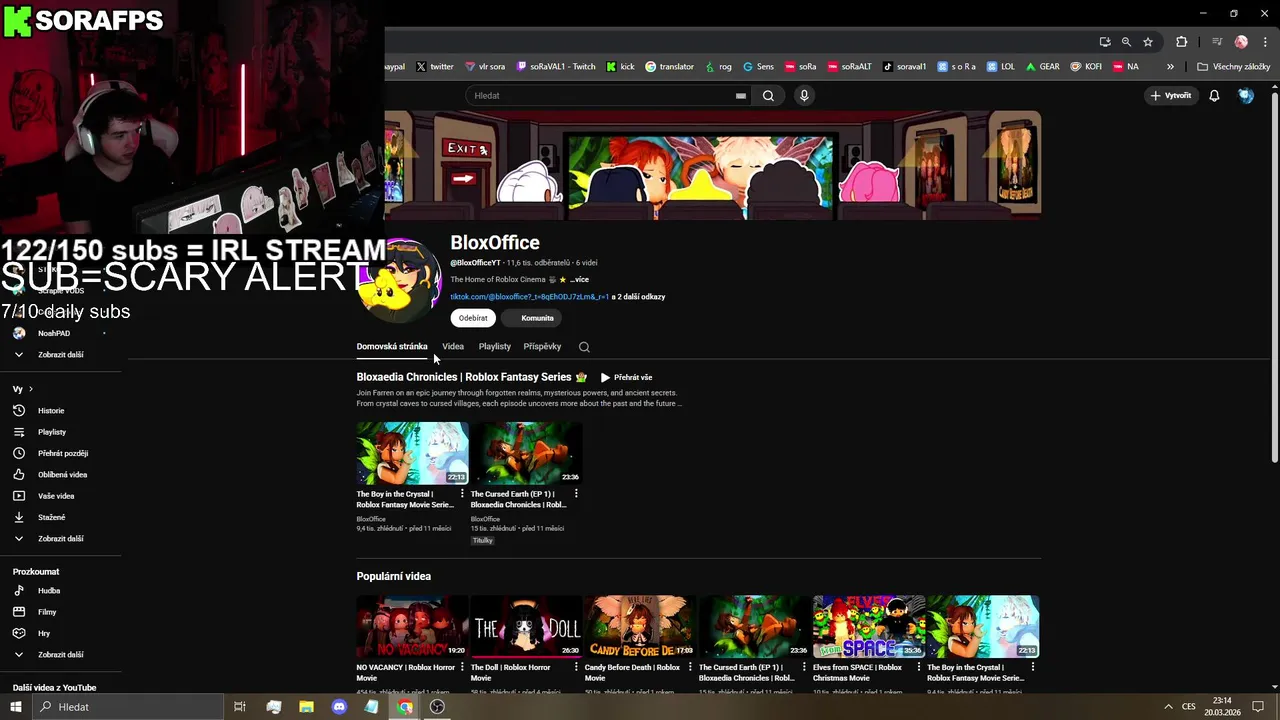1280x720 pixels.
Task: Expand subscriptions with Zobrazit další under NoahPAD
Action: [x=60, y=355]
